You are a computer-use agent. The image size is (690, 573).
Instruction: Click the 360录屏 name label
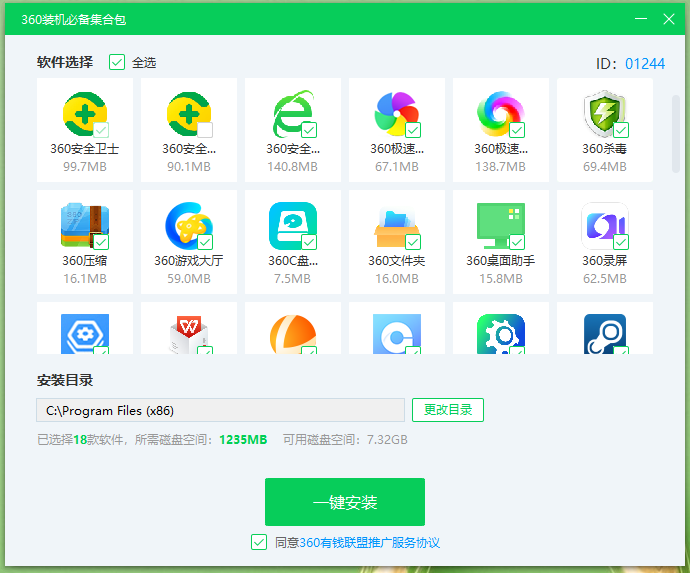605,261
